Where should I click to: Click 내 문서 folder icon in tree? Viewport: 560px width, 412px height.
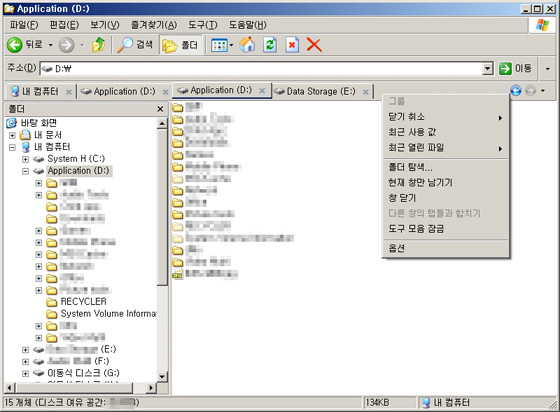25,135
